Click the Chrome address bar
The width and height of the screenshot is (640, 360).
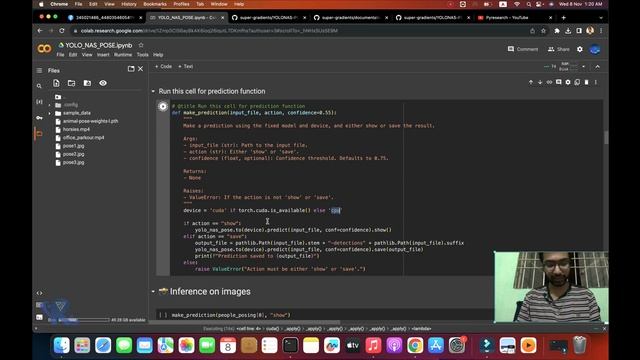click(301, 31)
